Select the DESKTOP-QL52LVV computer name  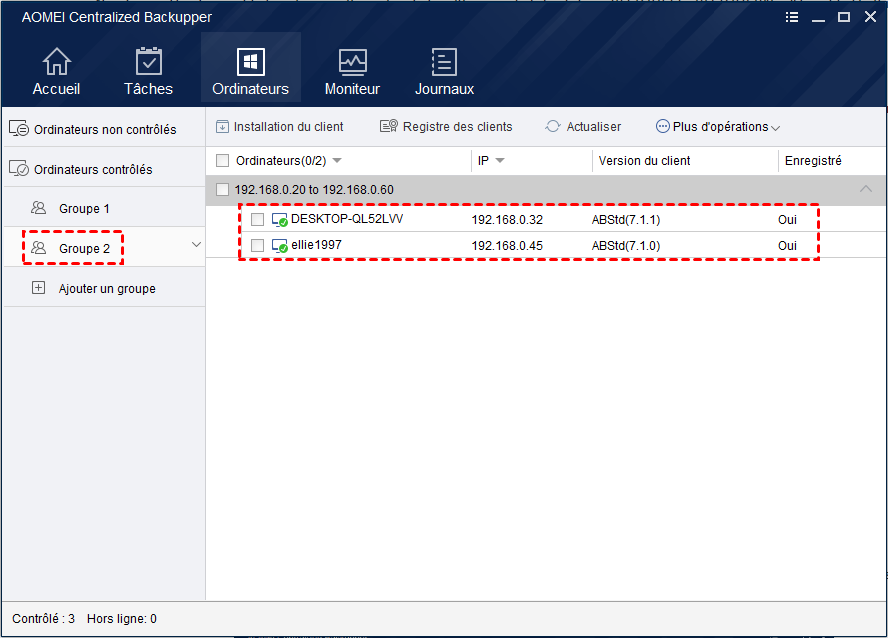[347, 219]
